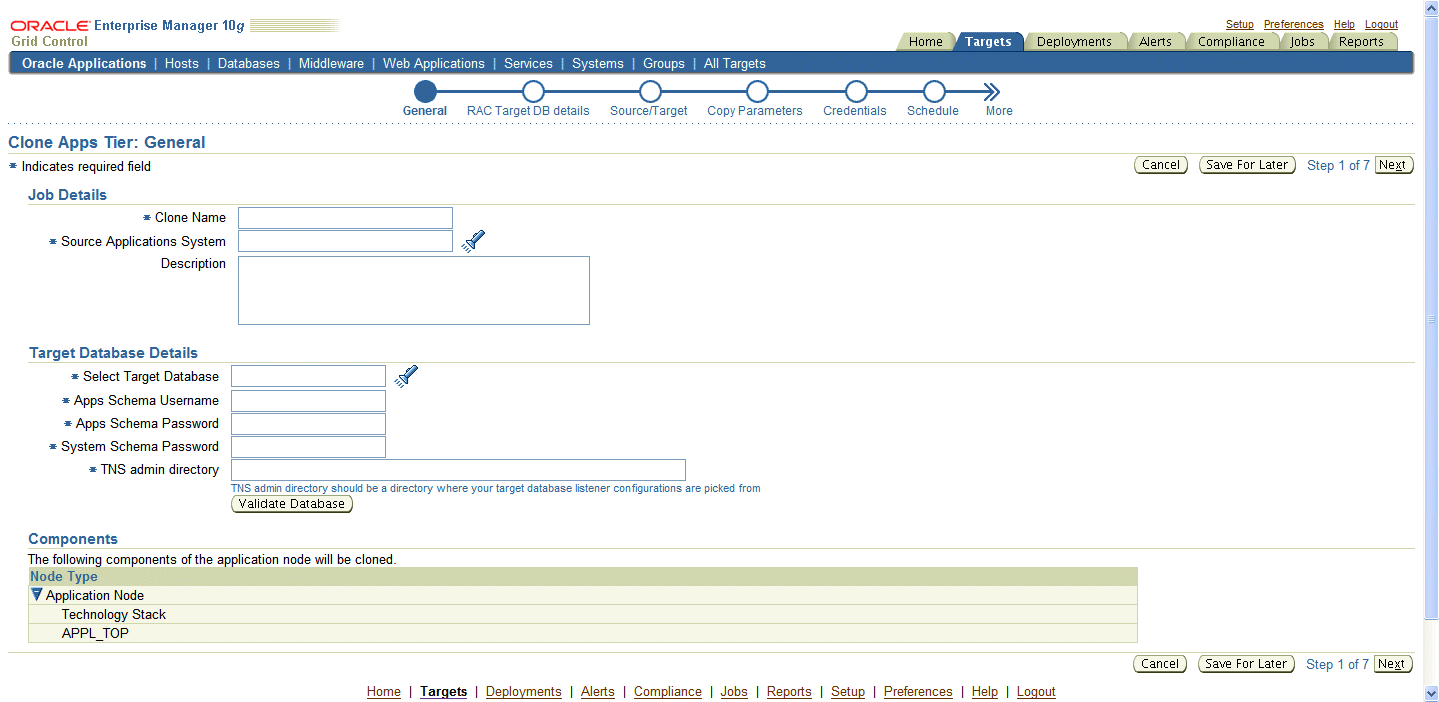Select Services in the subtab bar

pos(528,63)
